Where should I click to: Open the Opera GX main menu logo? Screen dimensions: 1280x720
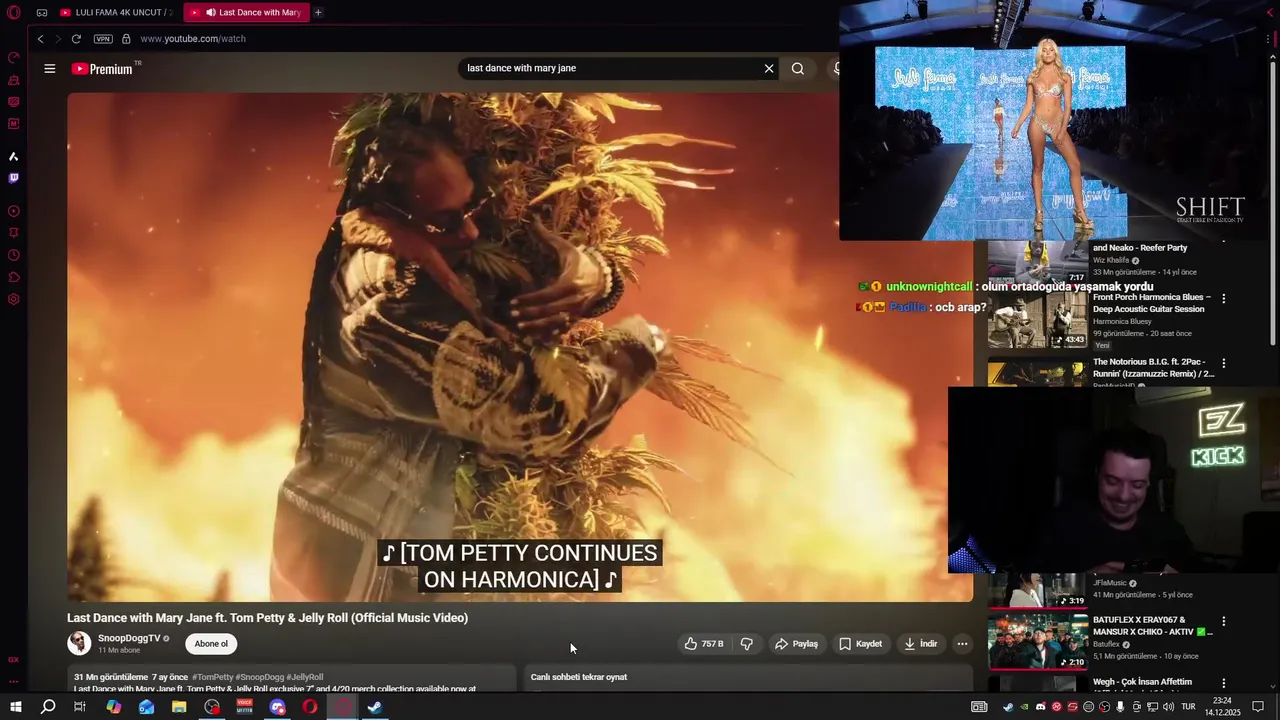(x=14, y=13)
